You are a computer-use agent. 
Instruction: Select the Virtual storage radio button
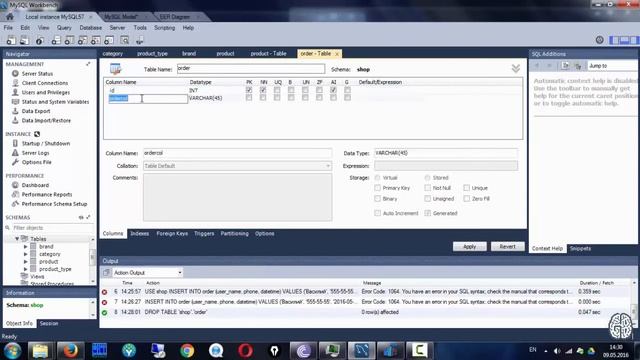pyautogui.click(x=378, y=178)
